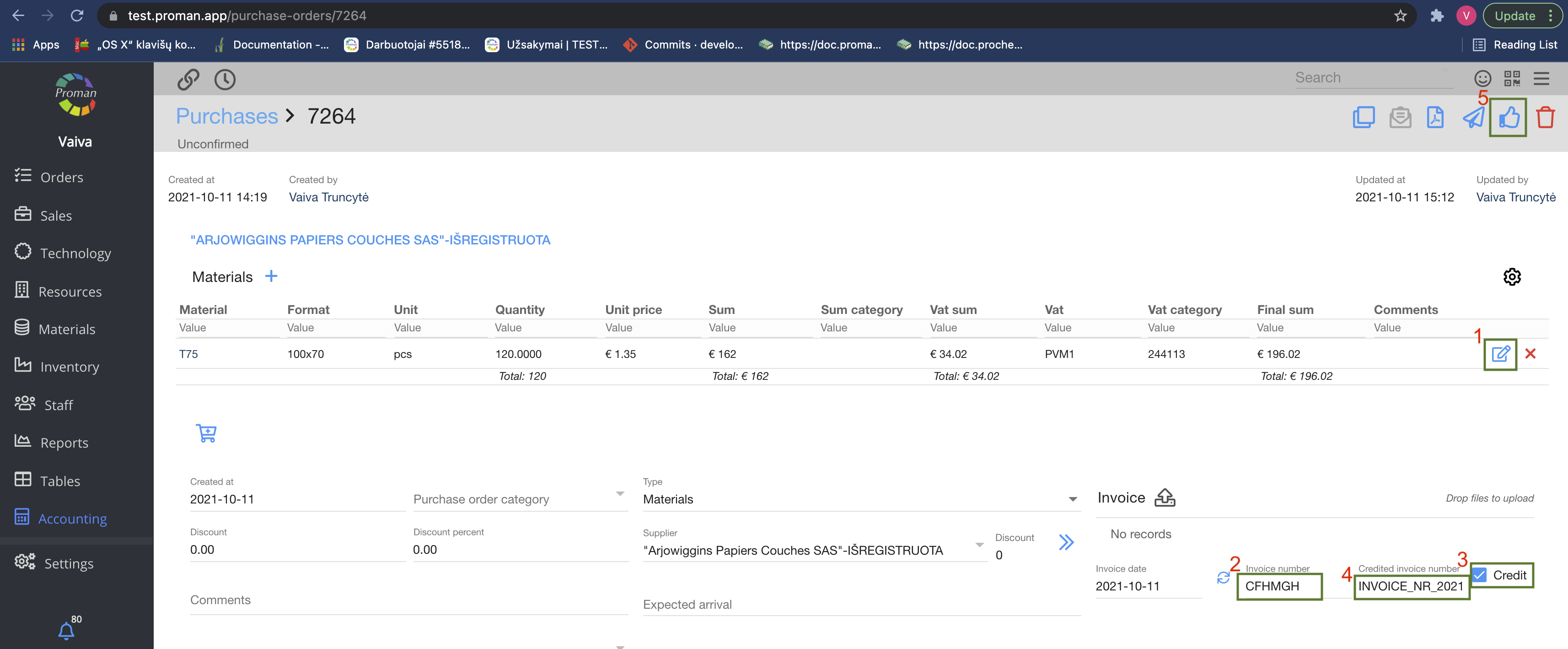Screen dimensions: 1568x649
Task: Click the copy purchase order icon
Action: pos(1364,118)
